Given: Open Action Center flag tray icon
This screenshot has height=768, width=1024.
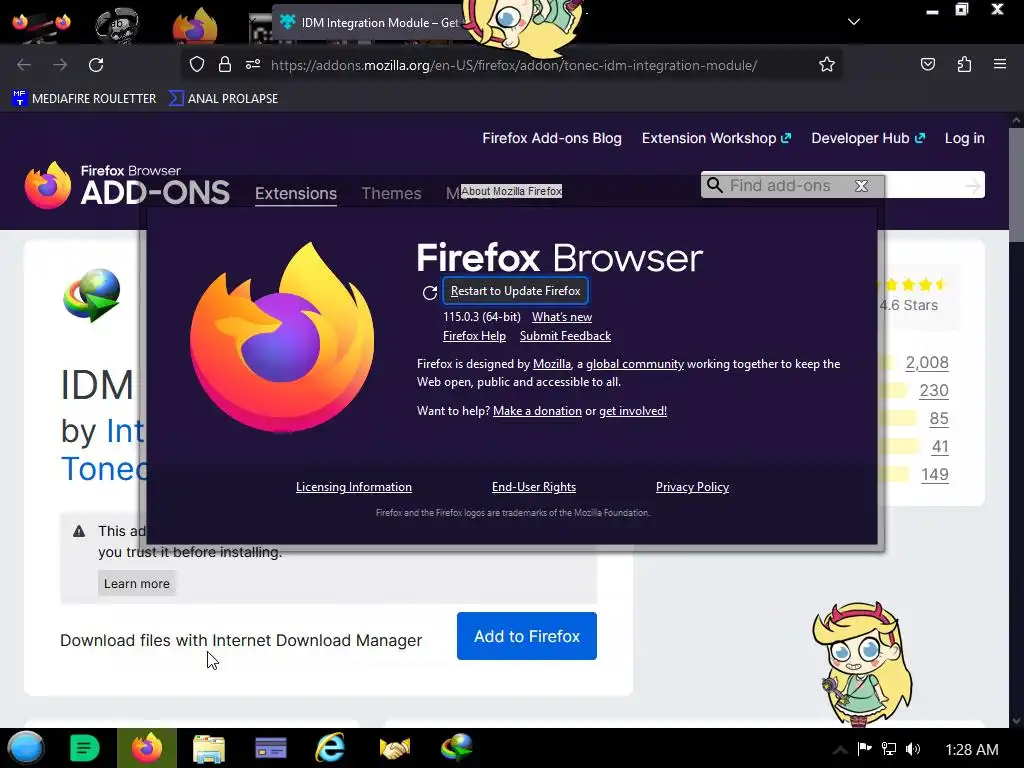Looking at the screenshot, I should (x=865, y=748).
